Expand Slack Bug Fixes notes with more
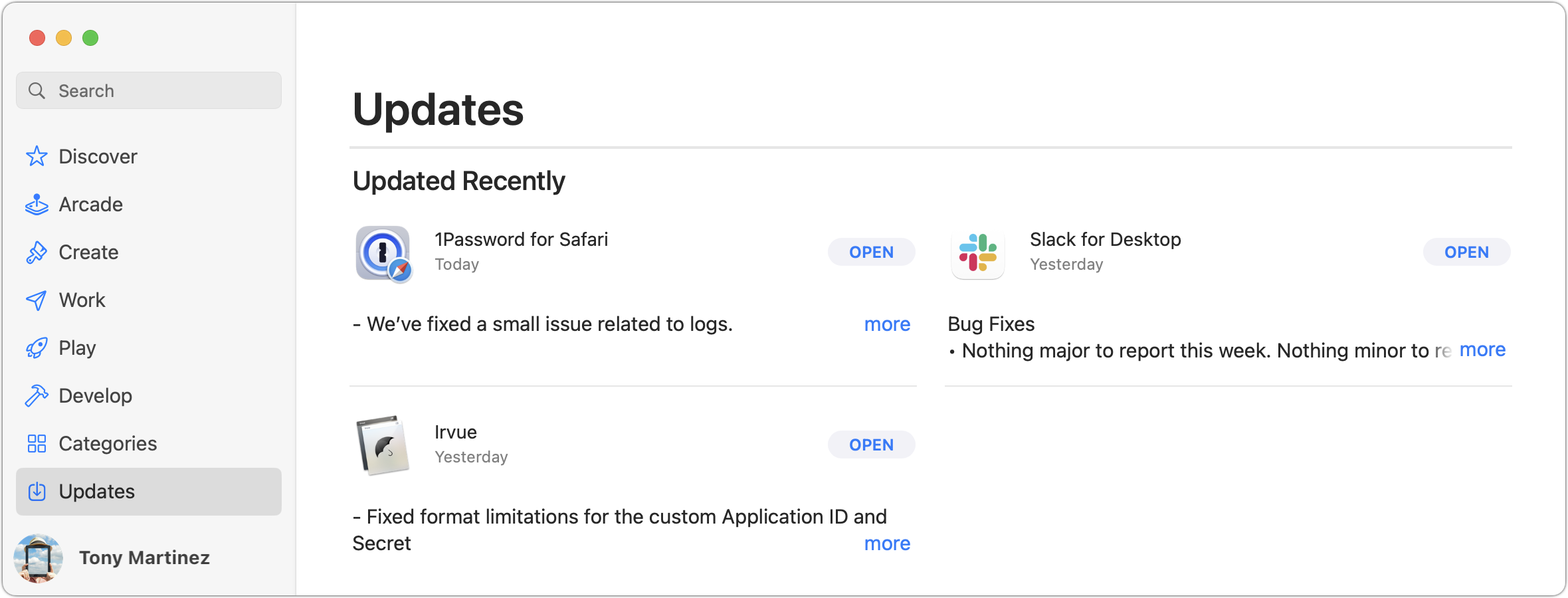1568x598 pixels. click(1482, 349)
